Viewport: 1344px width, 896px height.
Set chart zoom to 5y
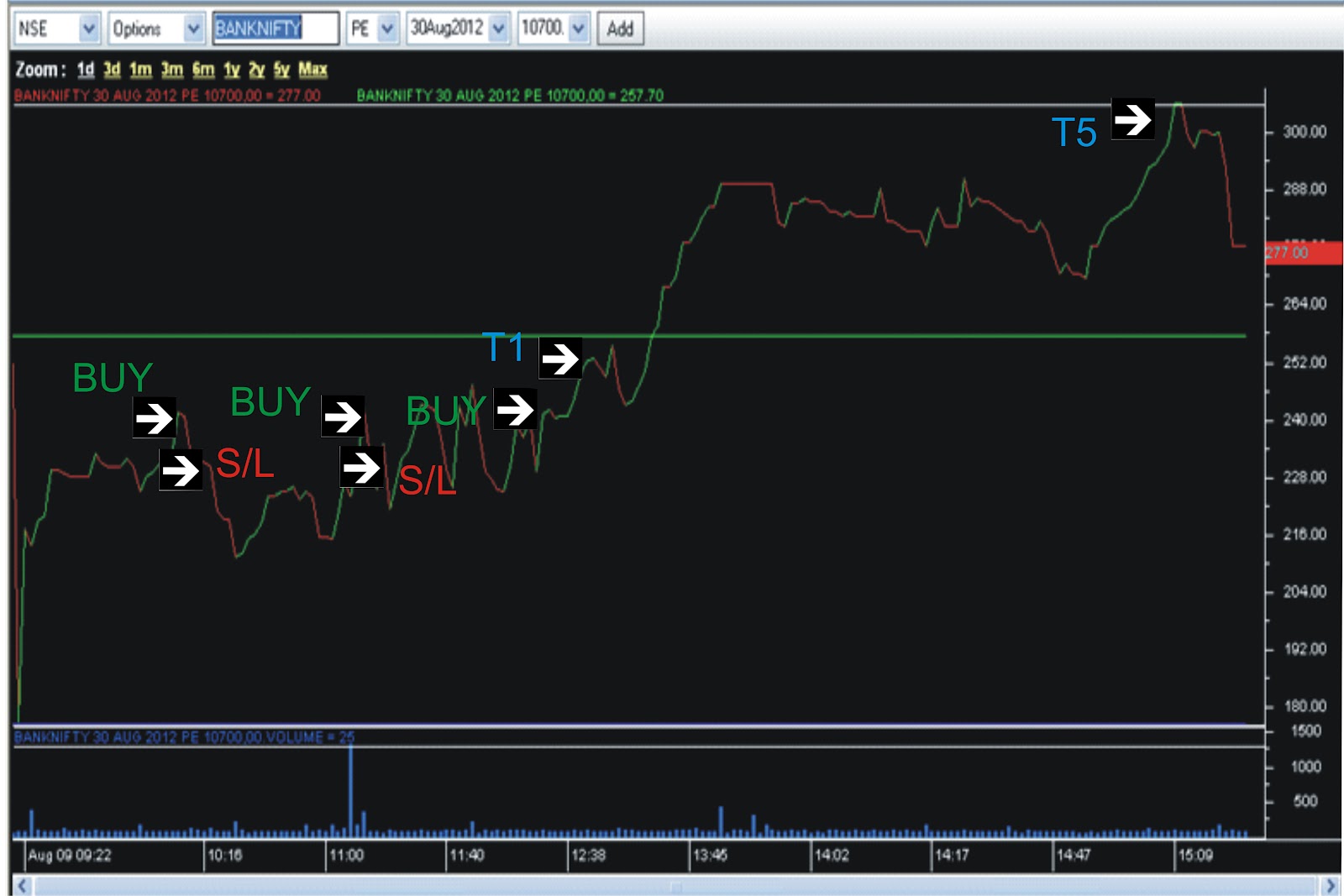[281, 70]
